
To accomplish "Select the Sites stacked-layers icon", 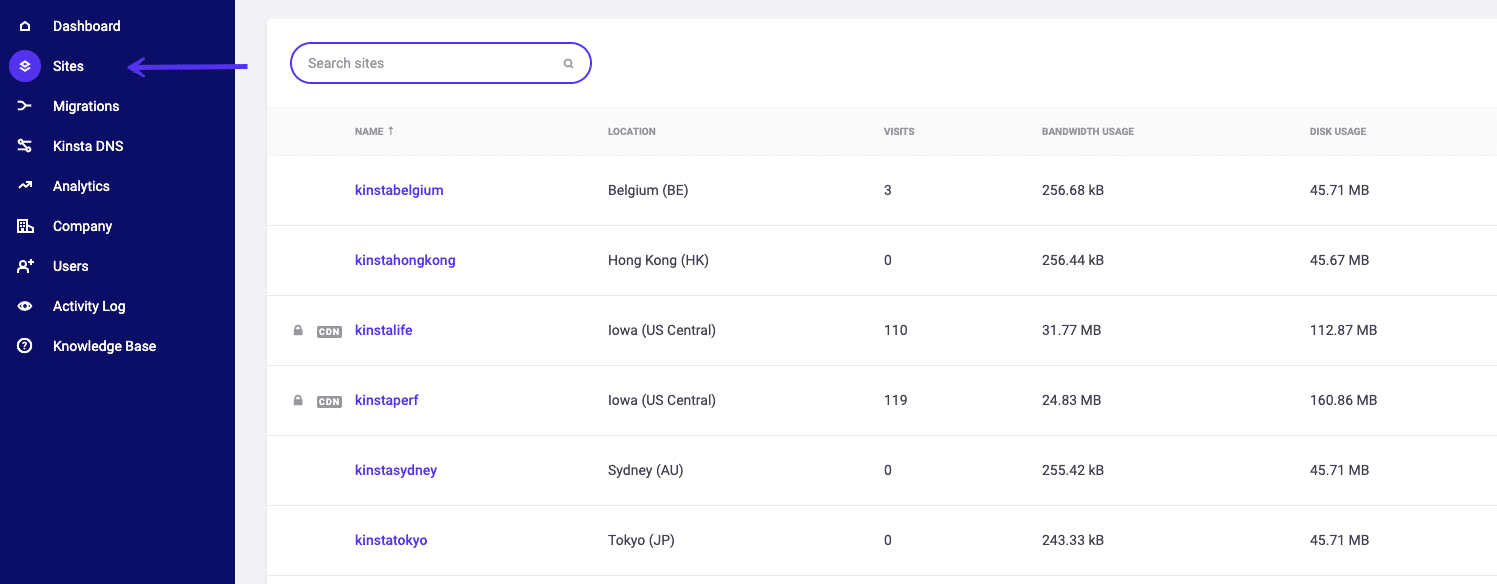I will (x=25, y=65).
